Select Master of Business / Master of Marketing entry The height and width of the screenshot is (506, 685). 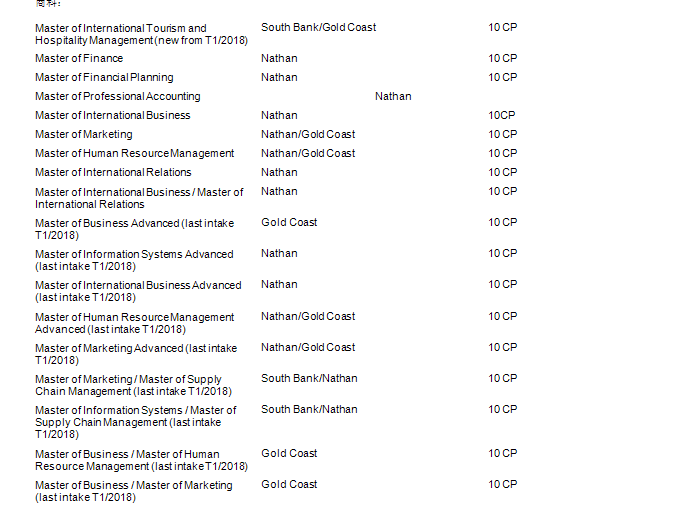click(x=133, y=491)
